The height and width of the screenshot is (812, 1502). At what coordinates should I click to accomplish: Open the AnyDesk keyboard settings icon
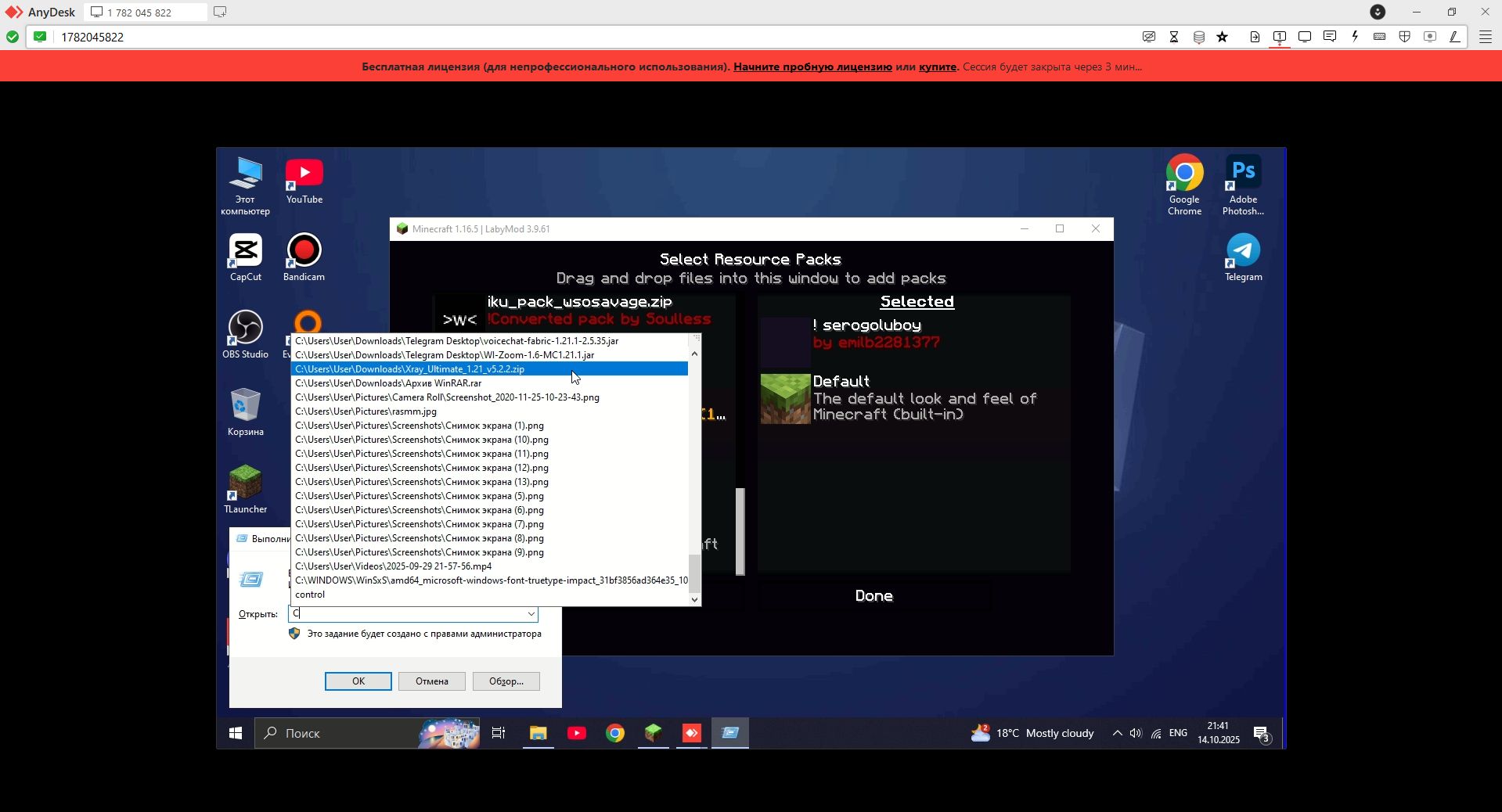1380,37
